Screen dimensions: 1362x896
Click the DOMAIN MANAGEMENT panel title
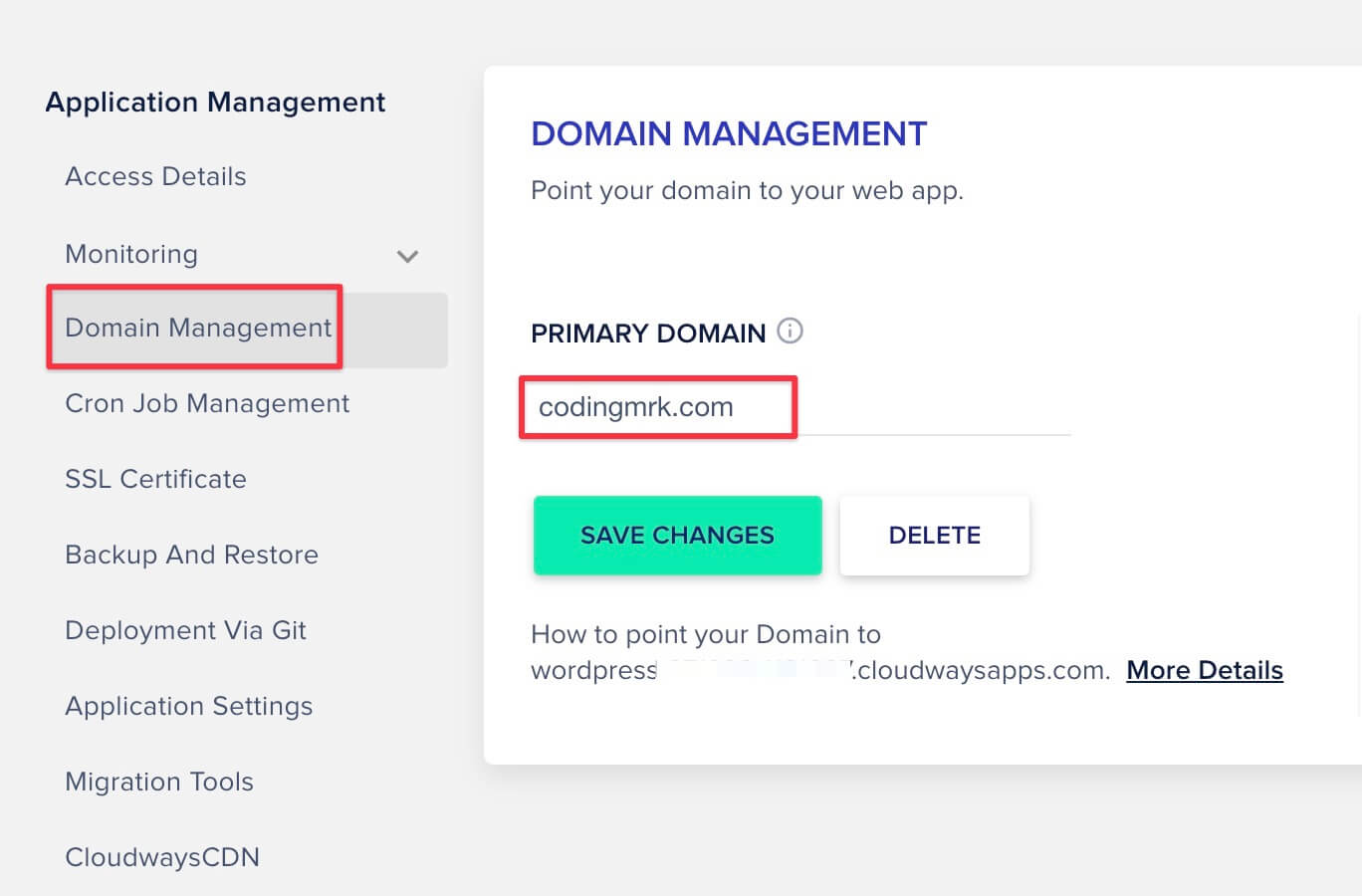pyautogui.click(x=729, y=133)
